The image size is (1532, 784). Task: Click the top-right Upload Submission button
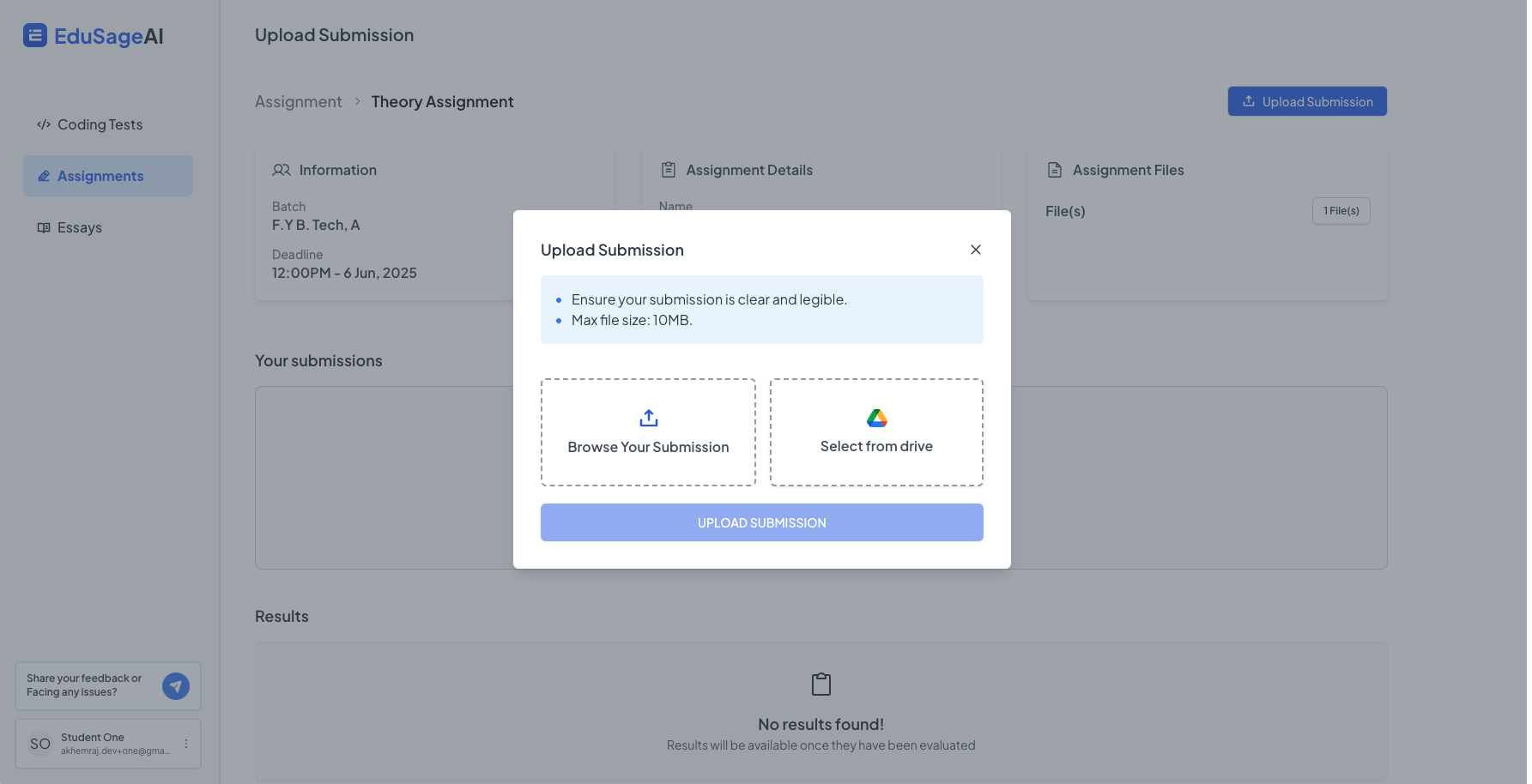1306,101
